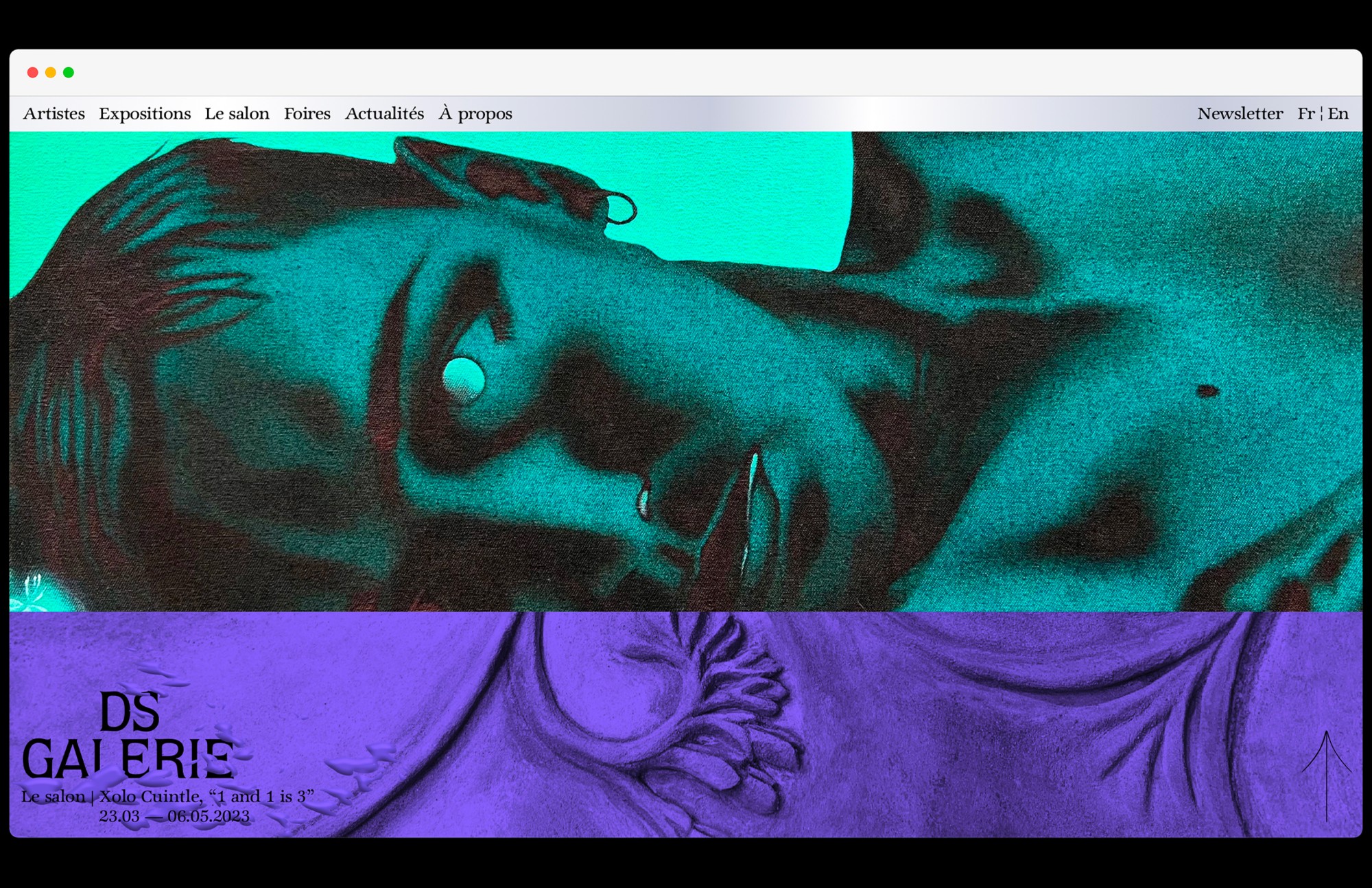1372x888 pixels.
Task: Click the navigation bar background area
Action: (x=823, y=114)
